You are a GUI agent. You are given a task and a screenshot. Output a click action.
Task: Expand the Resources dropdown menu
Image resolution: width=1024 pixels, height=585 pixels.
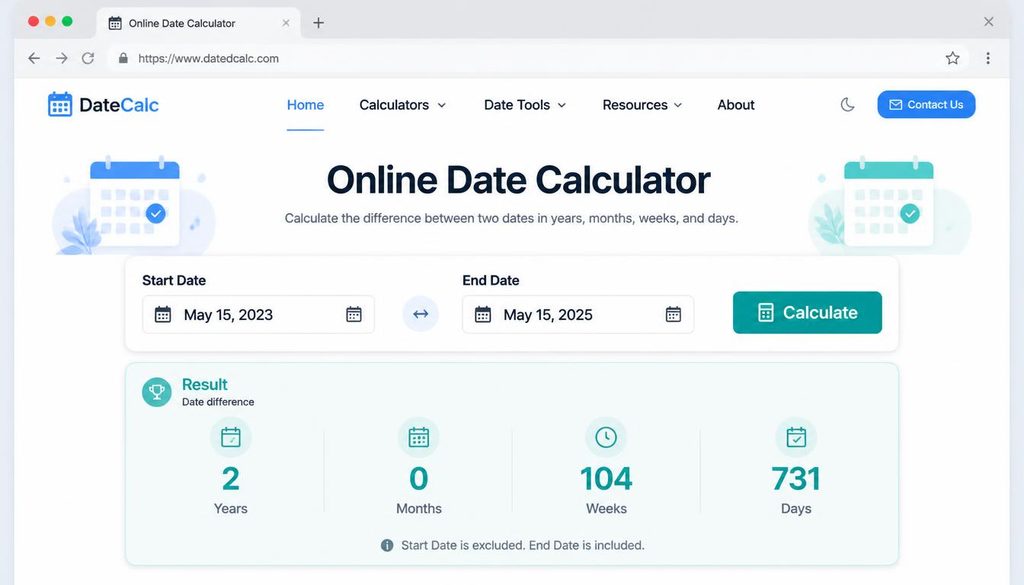(x=642, y=105)
